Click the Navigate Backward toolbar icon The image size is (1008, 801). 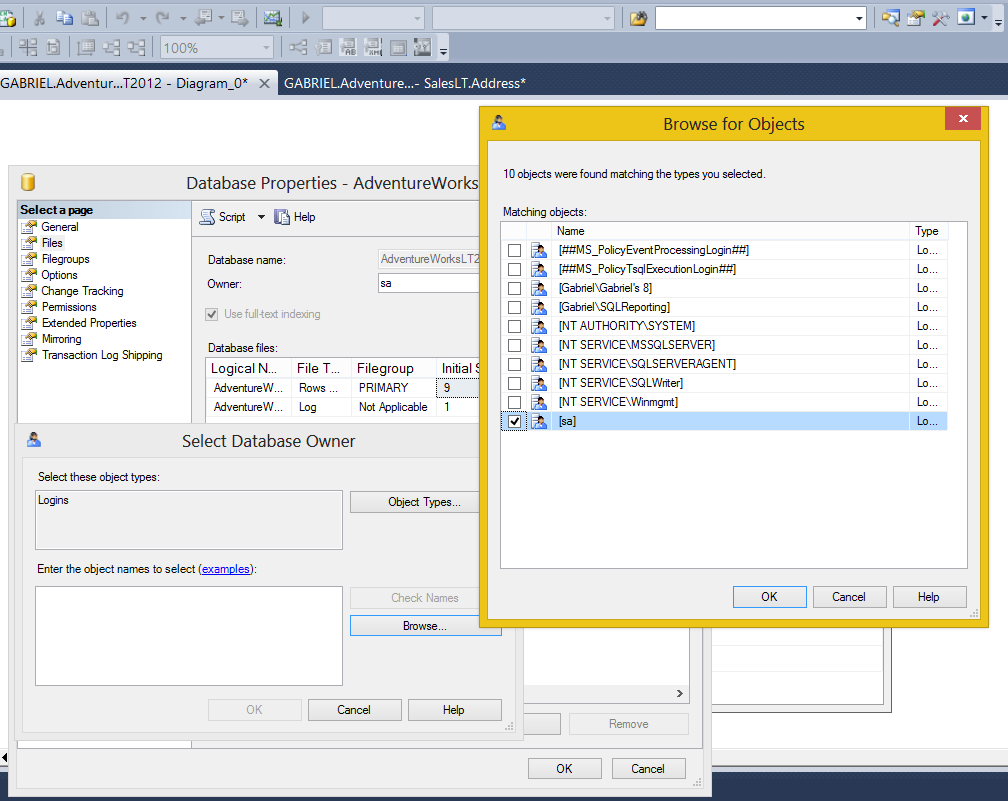click(204, 18)
